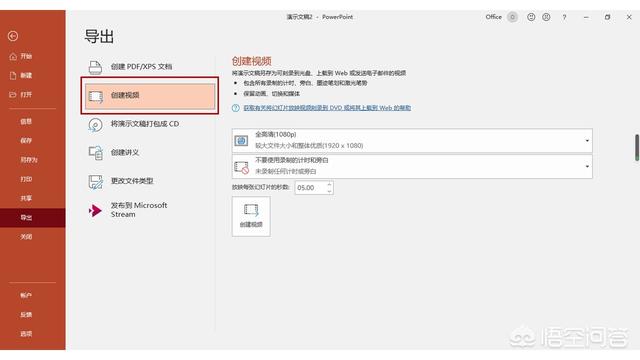640x360 pixels.
Task: Decrease seconds per slide with down arrow
Action: pos(329,191)
